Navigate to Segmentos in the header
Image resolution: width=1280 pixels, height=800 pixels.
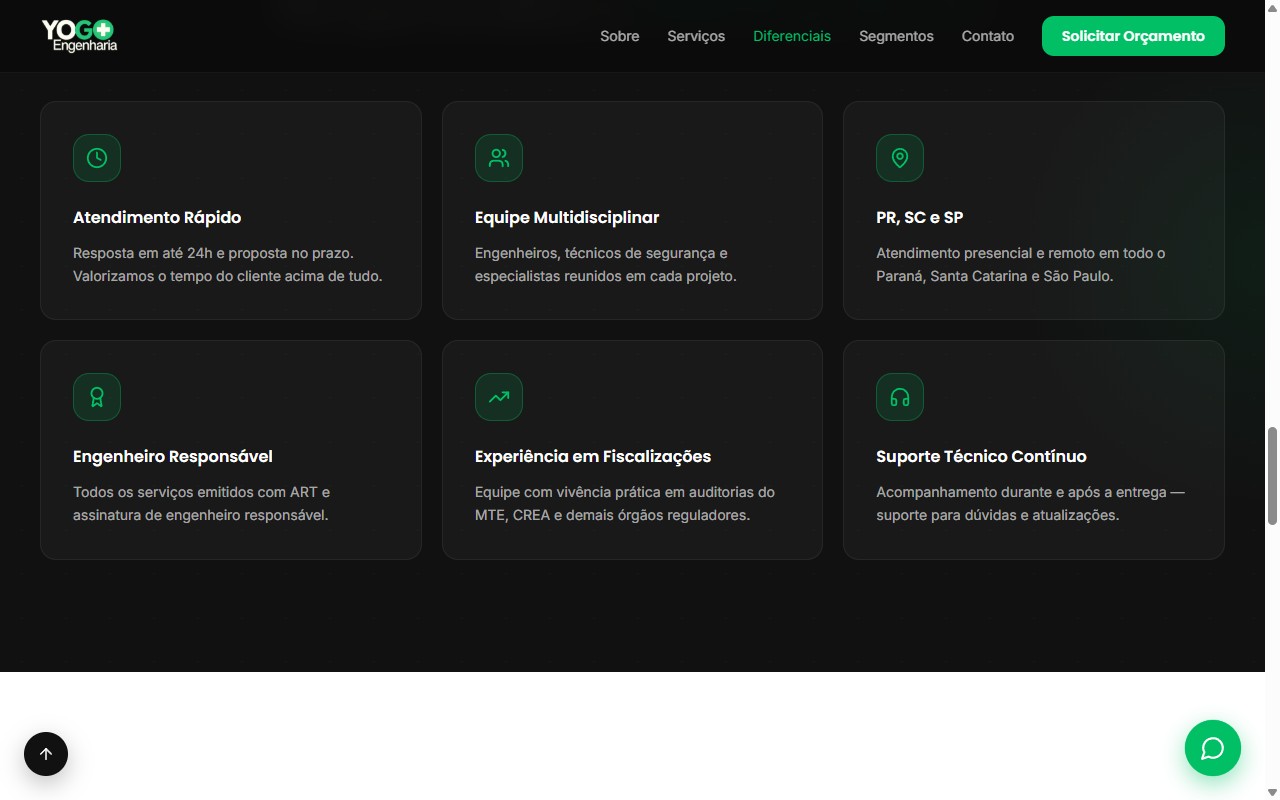tap(896, 36)
